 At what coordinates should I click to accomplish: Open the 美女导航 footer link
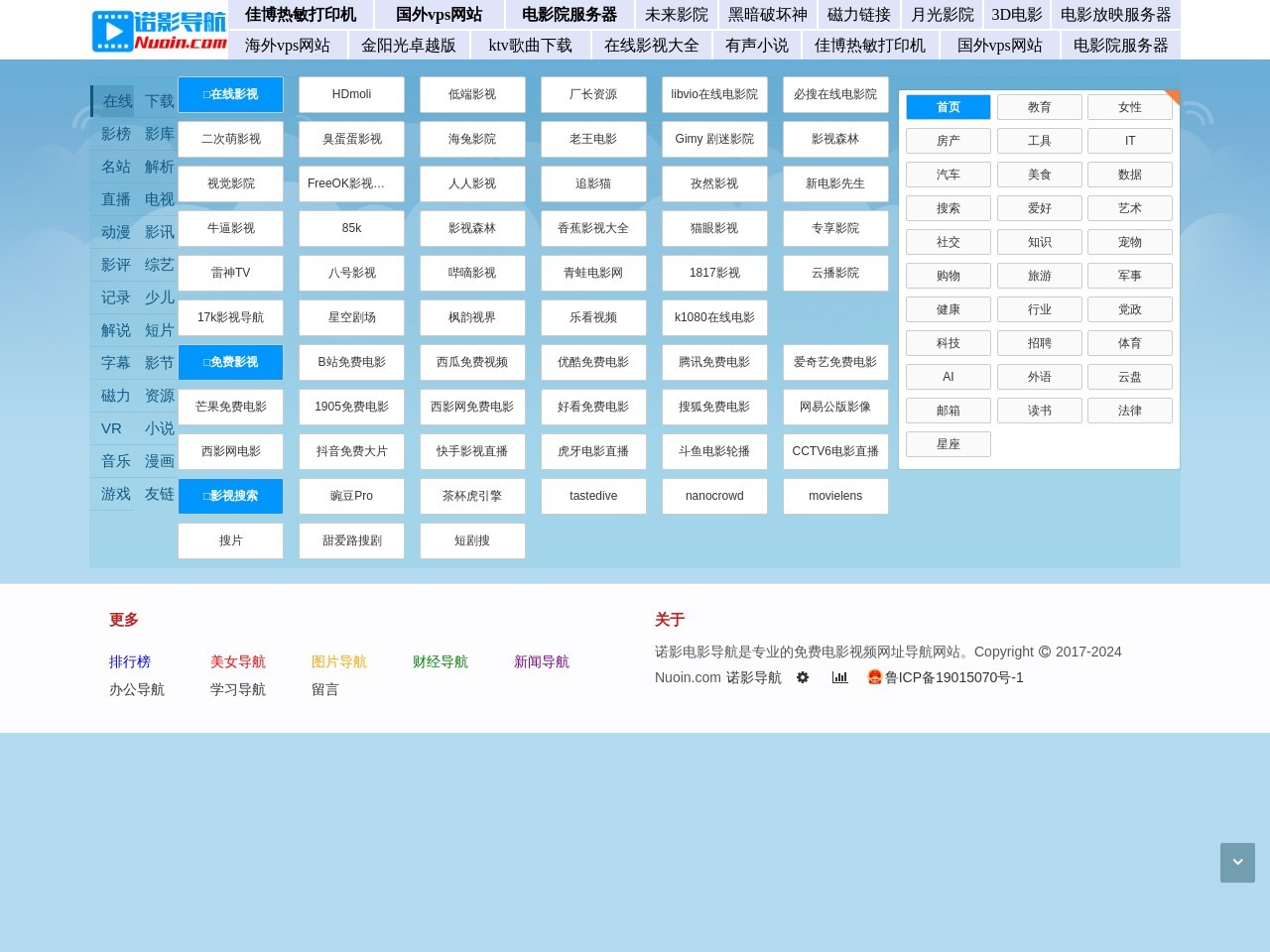click(x=238, y=661)
